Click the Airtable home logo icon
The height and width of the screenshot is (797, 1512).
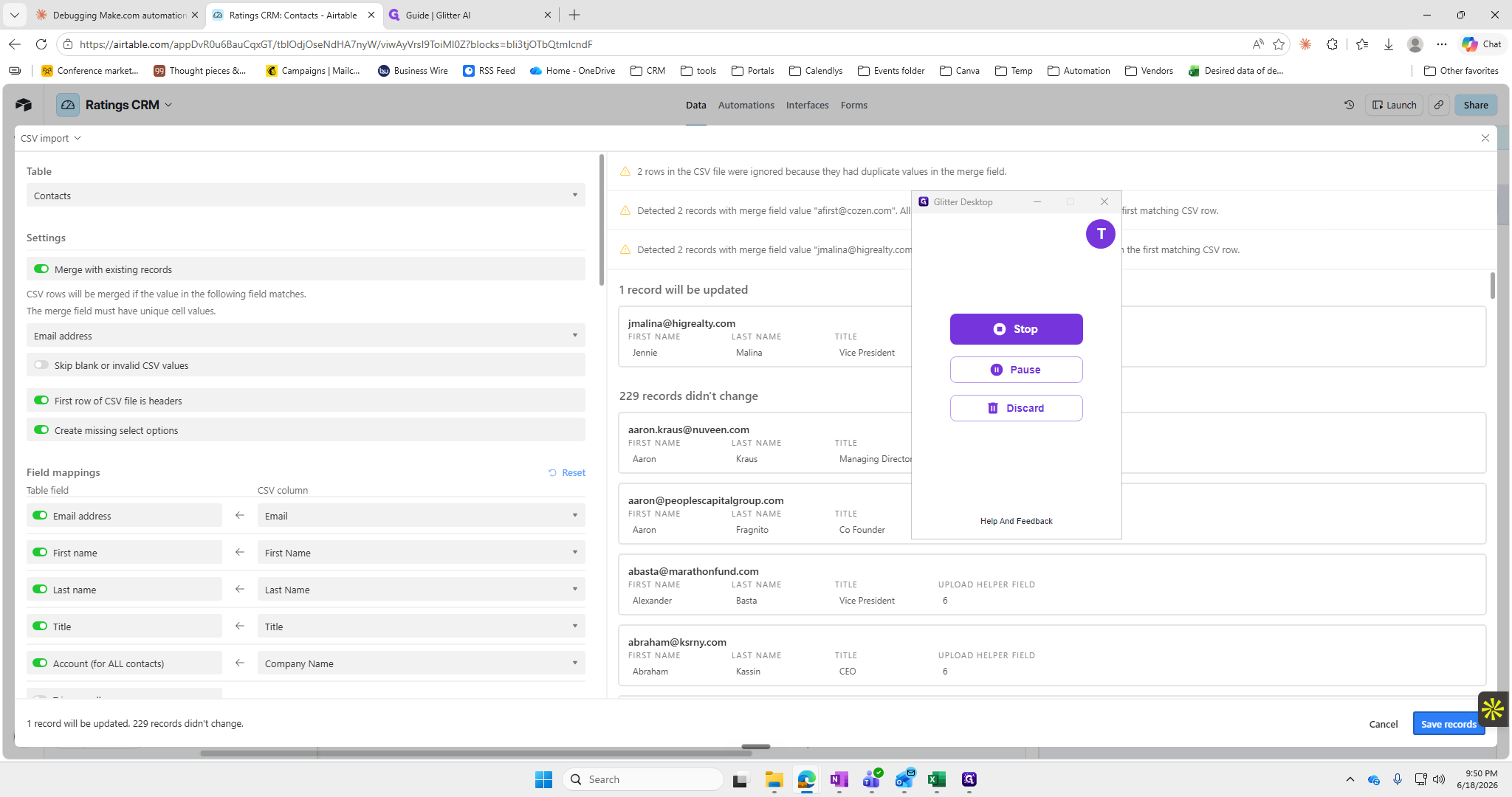coord(24,105)
